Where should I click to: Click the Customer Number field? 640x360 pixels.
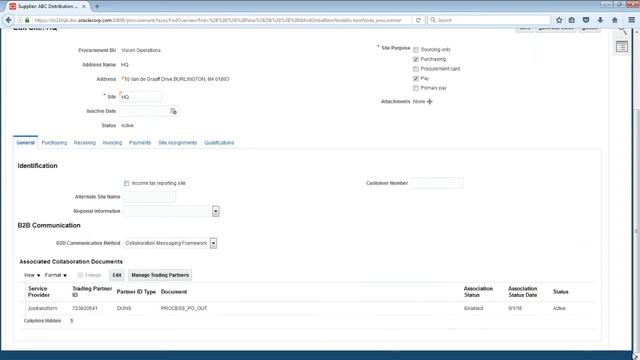pos(437,183)
